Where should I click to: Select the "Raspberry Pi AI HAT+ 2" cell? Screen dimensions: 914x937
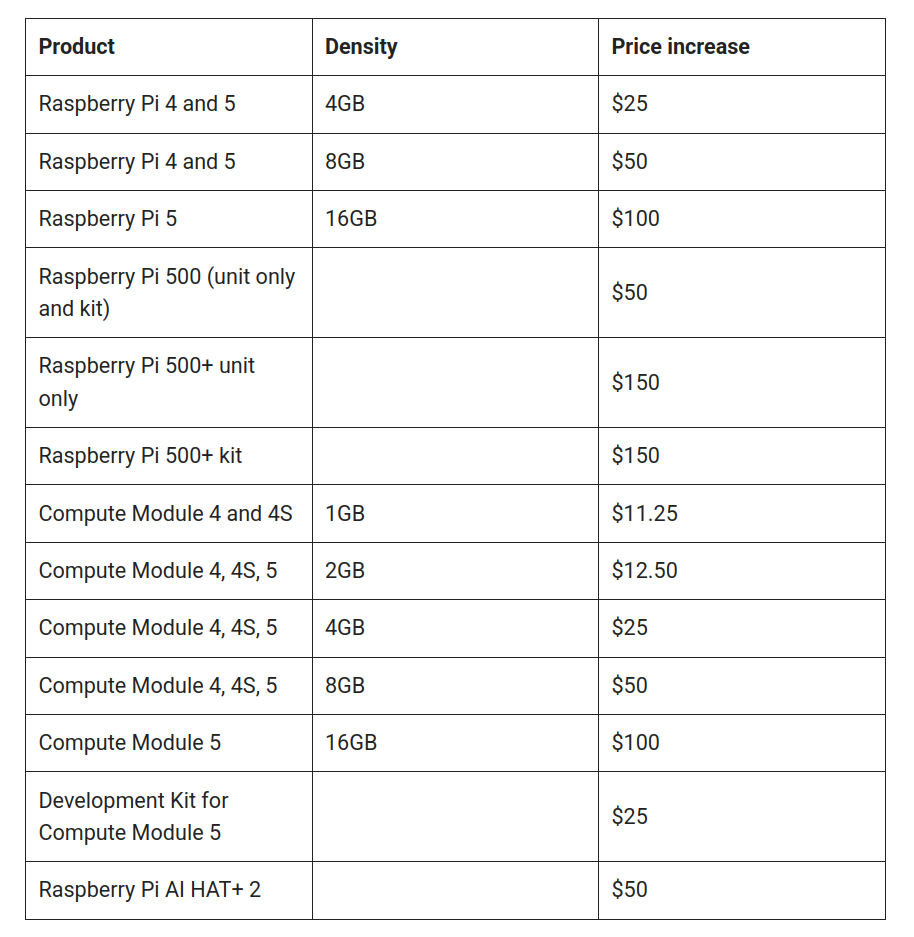[149, 890]
